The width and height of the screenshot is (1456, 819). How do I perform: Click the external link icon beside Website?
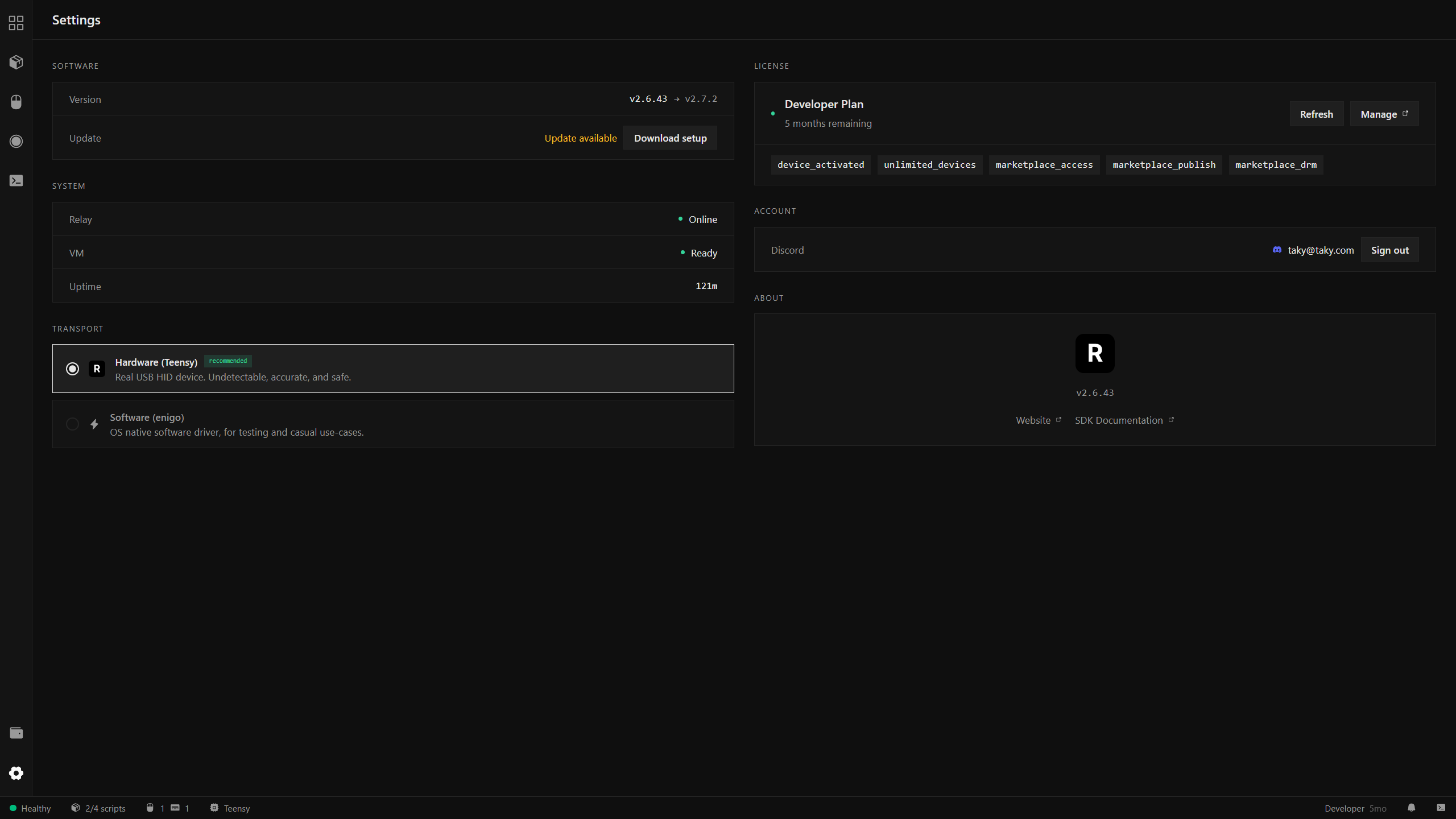(1058, 420)
